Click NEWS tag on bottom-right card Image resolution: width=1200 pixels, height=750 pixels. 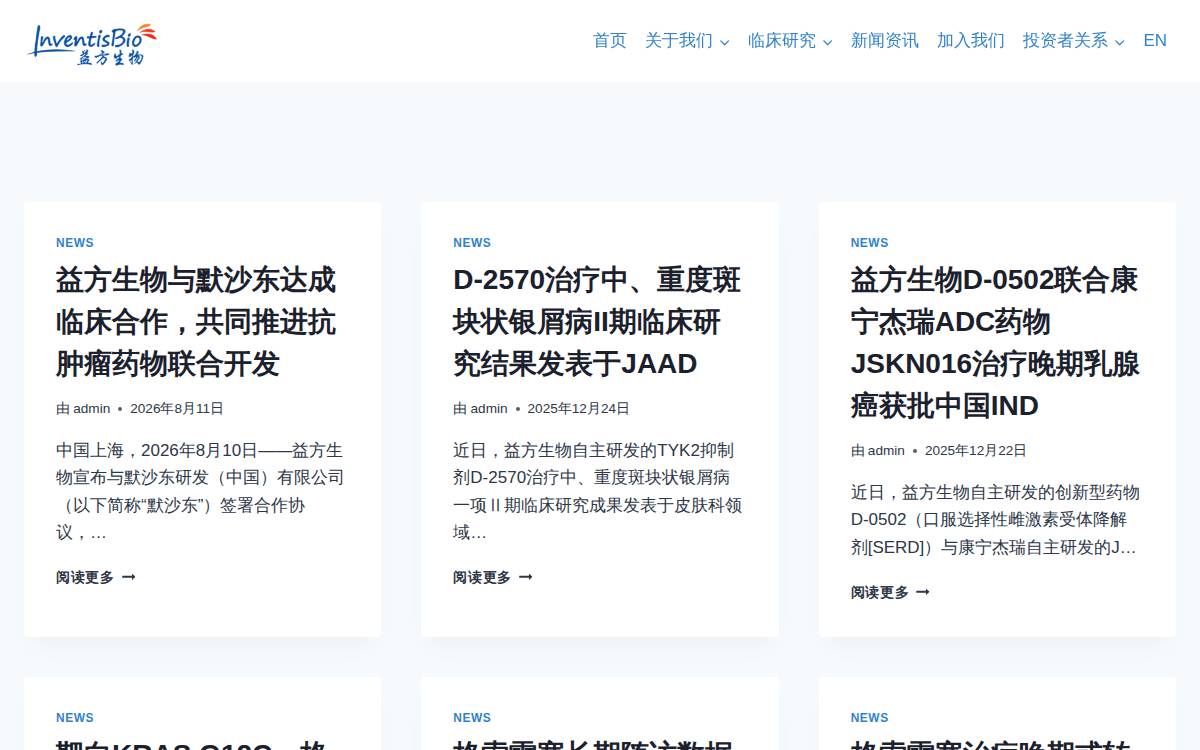pyautogui.click(x=870, y=718)
